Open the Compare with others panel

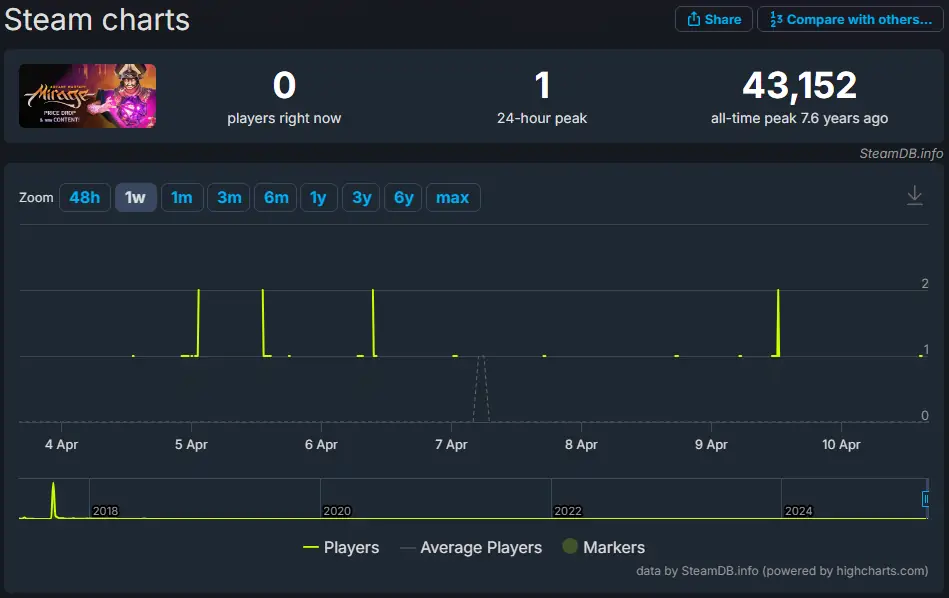tap(849, 18)
